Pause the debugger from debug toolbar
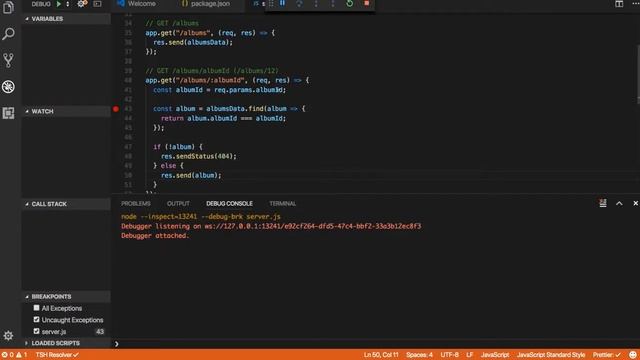The image size is (640, 360). pos(282,3)
